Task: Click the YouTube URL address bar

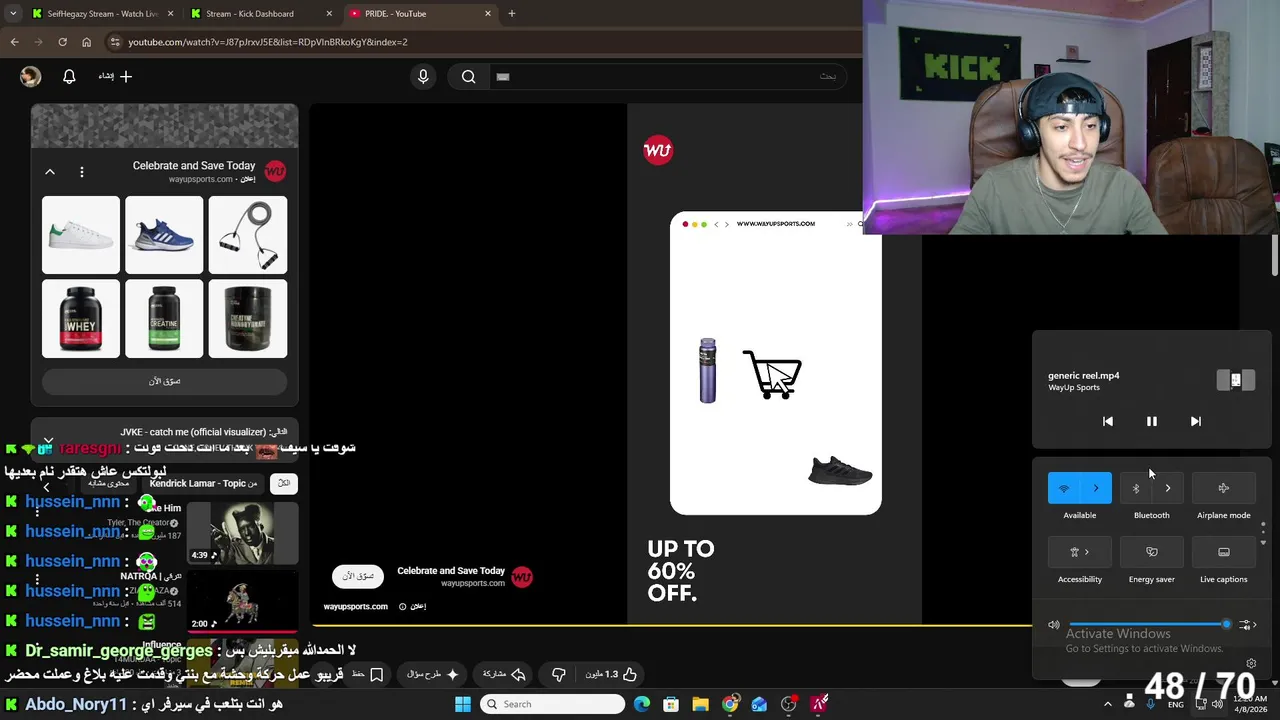Action: (x=480, y=42)
